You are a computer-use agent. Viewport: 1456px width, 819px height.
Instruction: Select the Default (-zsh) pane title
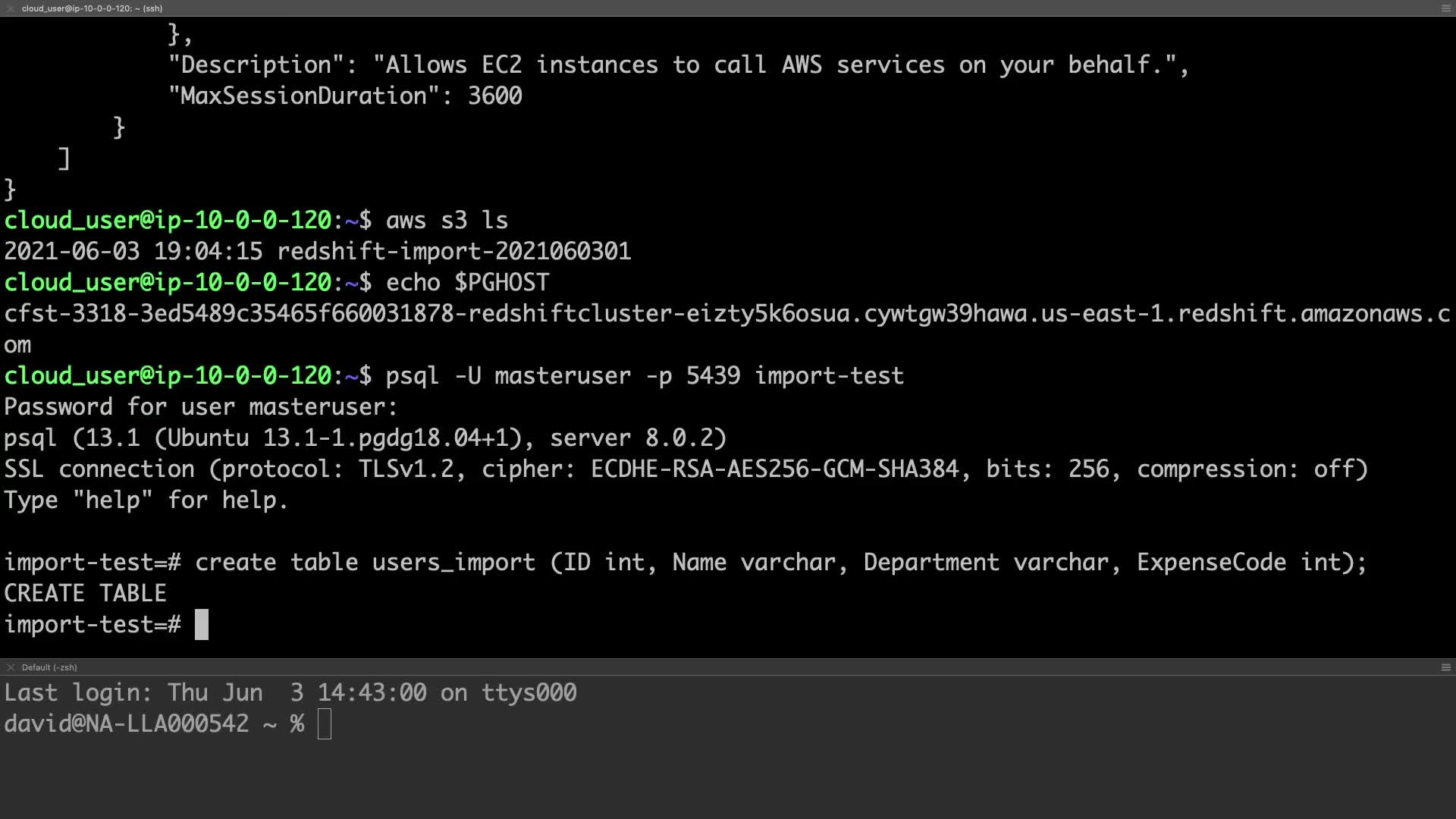49,667
